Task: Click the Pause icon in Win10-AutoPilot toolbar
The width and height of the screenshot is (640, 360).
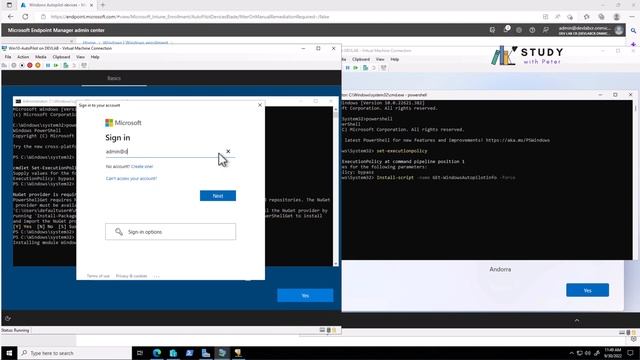Action: pos(48,65)
